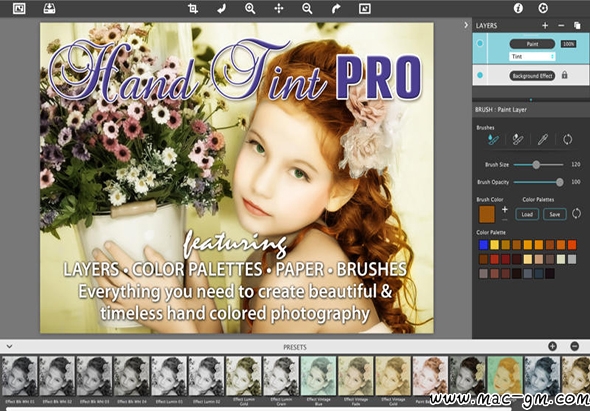Apply the Effect Vintage Gold preset

coord(393,380)
